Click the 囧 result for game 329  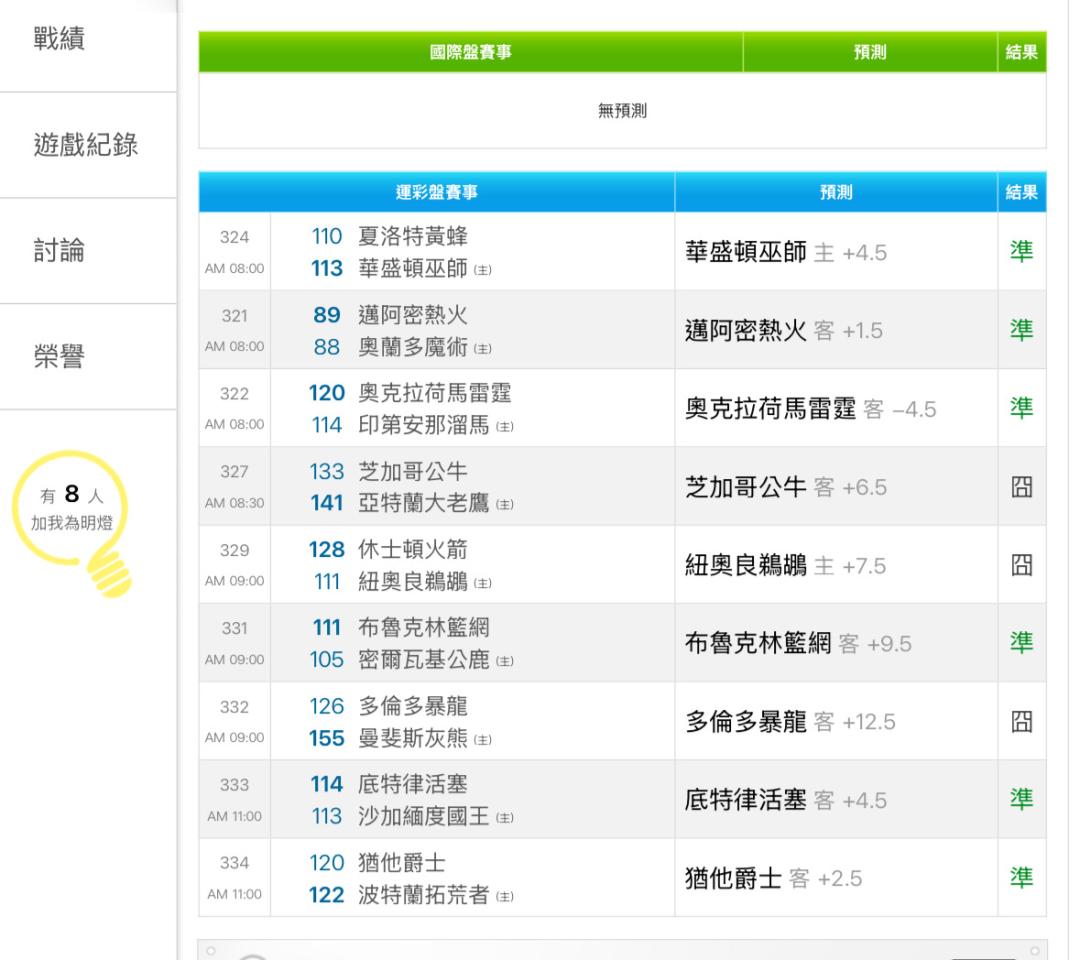(1021, 565)
